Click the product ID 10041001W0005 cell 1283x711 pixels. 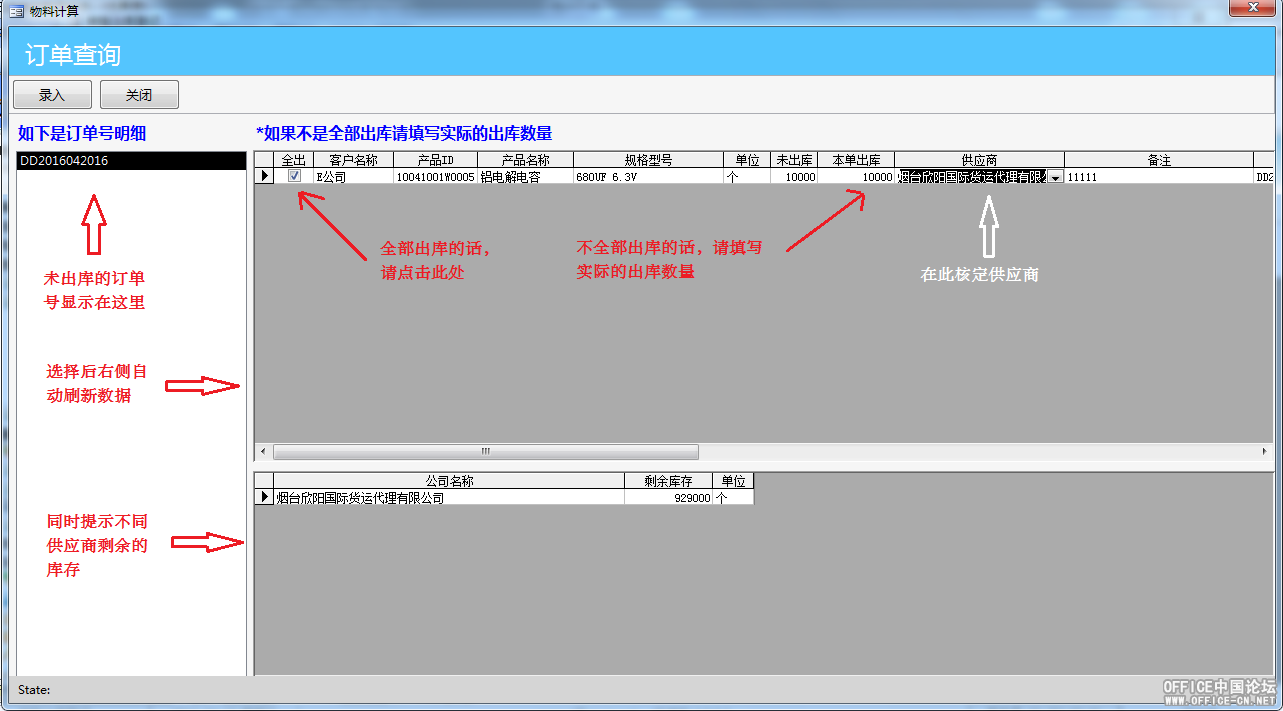435,177
